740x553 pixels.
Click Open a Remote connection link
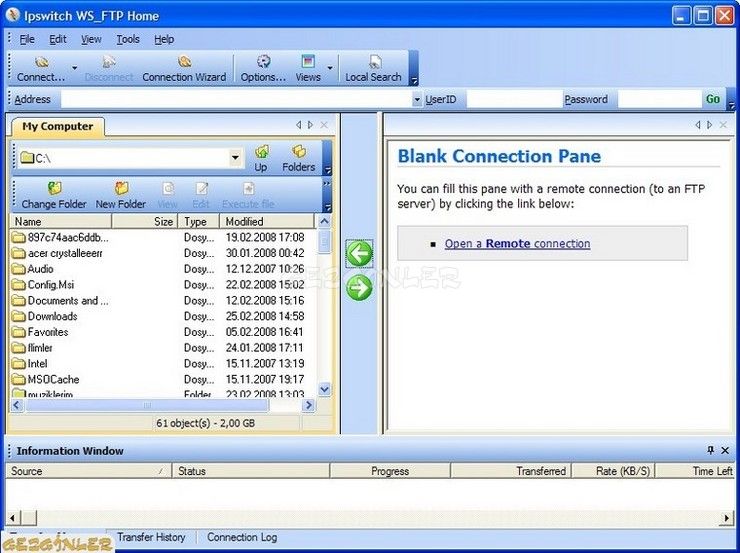coord(517,243)
